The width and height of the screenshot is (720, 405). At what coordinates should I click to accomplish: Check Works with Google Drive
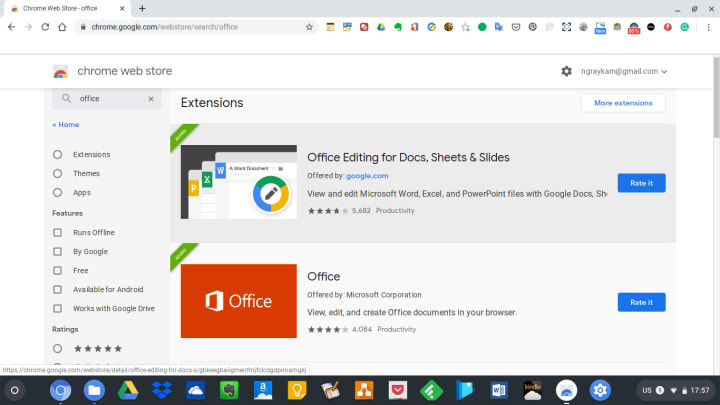57,309
